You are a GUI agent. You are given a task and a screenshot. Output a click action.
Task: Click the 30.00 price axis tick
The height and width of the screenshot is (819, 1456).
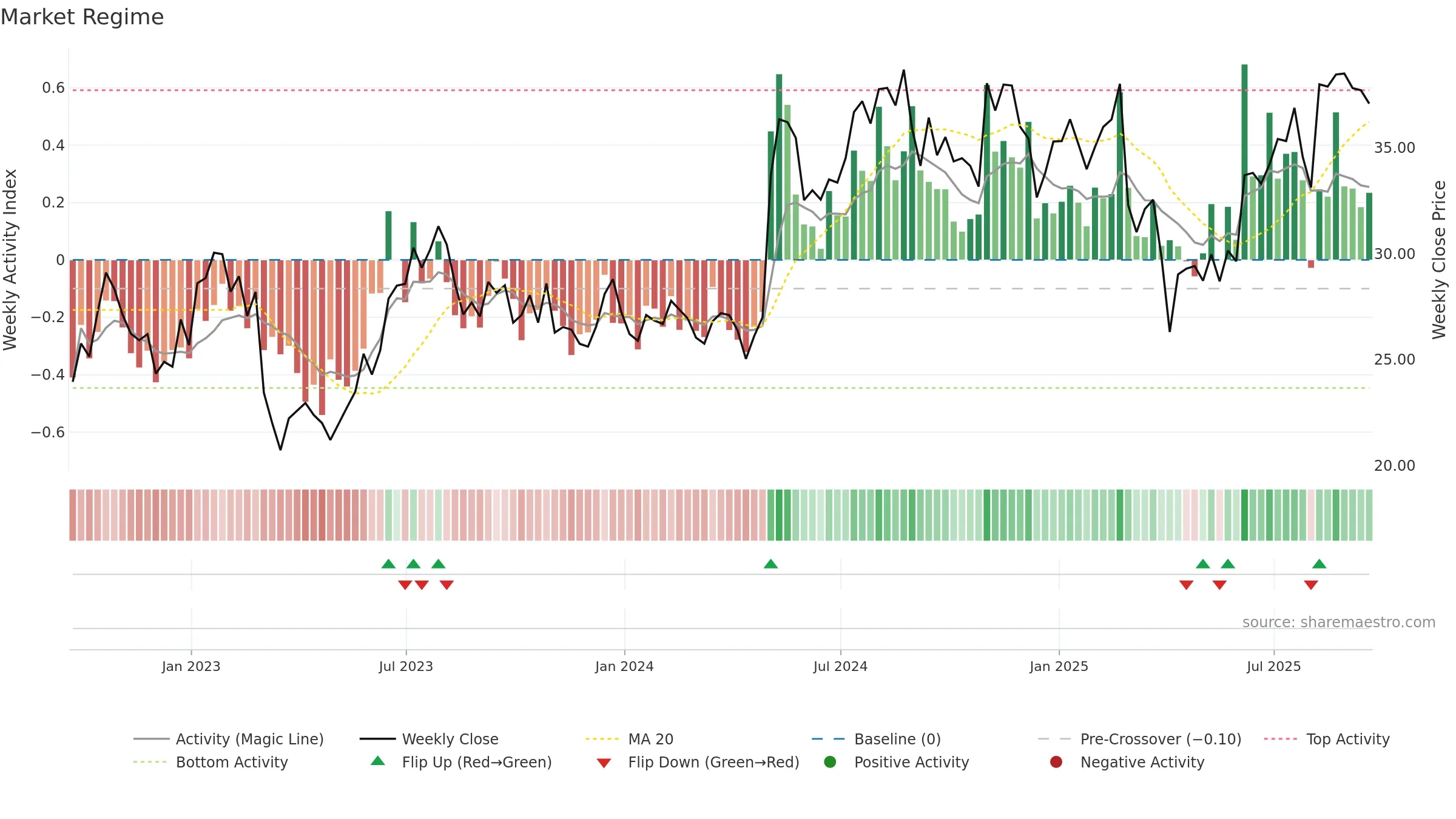(x=1394, y=254)
